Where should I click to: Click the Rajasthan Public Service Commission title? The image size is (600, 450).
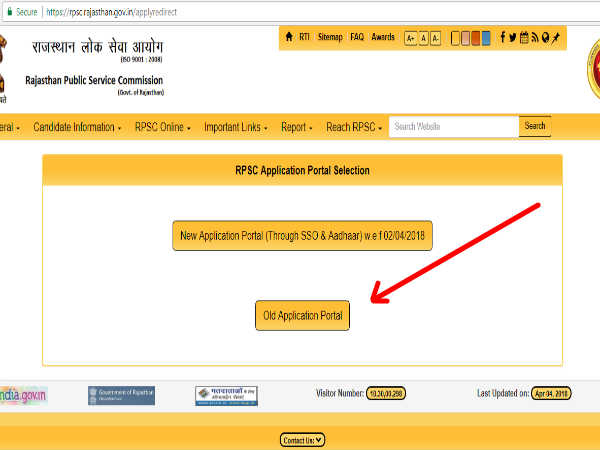(x=94, y=80)
